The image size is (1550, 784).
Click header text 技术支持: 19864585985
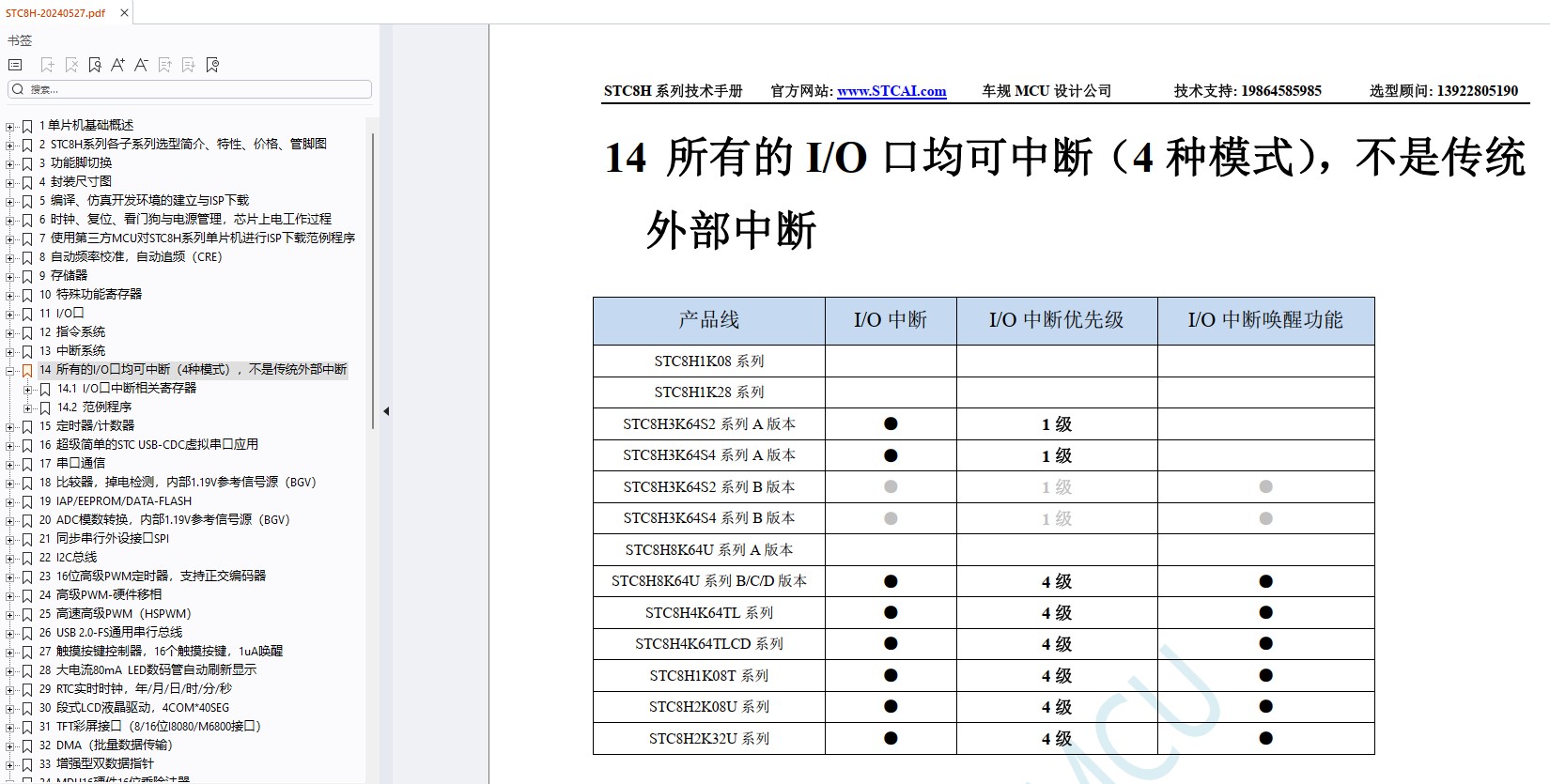click(1248, 91)
